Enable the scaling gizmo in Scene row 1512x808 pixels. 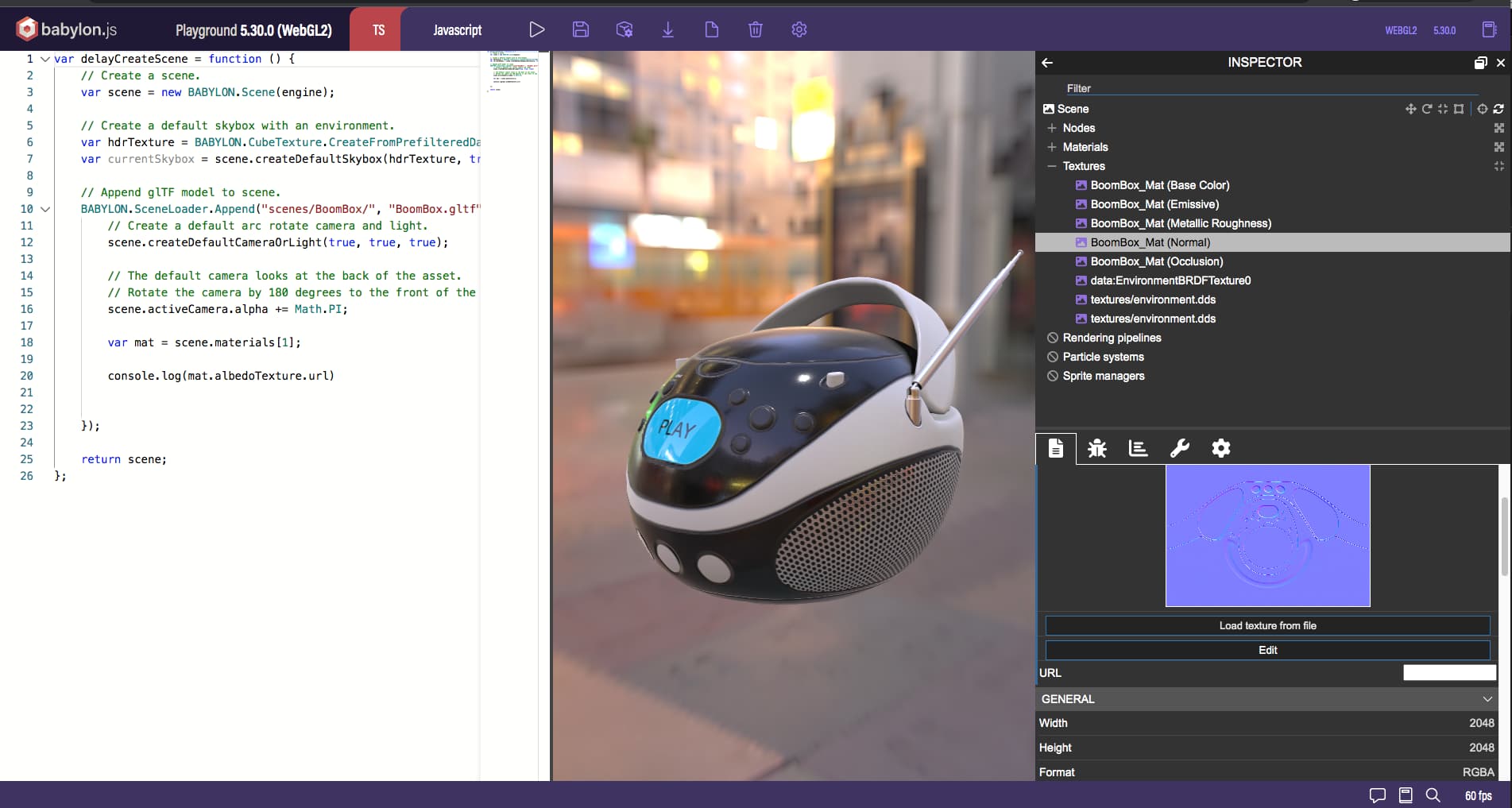point(1442,109)
